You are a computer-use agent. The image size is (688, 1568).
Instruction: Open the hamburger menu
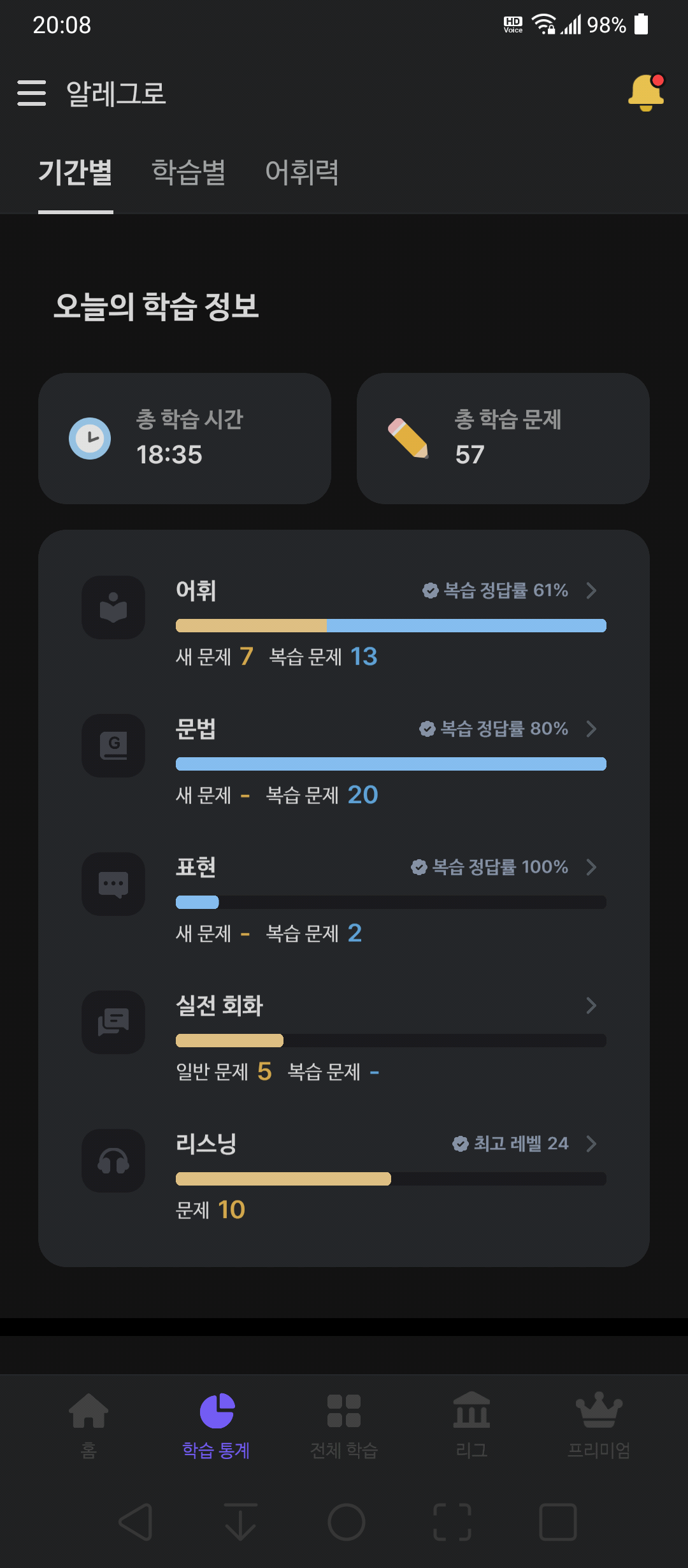click(31, 93)
